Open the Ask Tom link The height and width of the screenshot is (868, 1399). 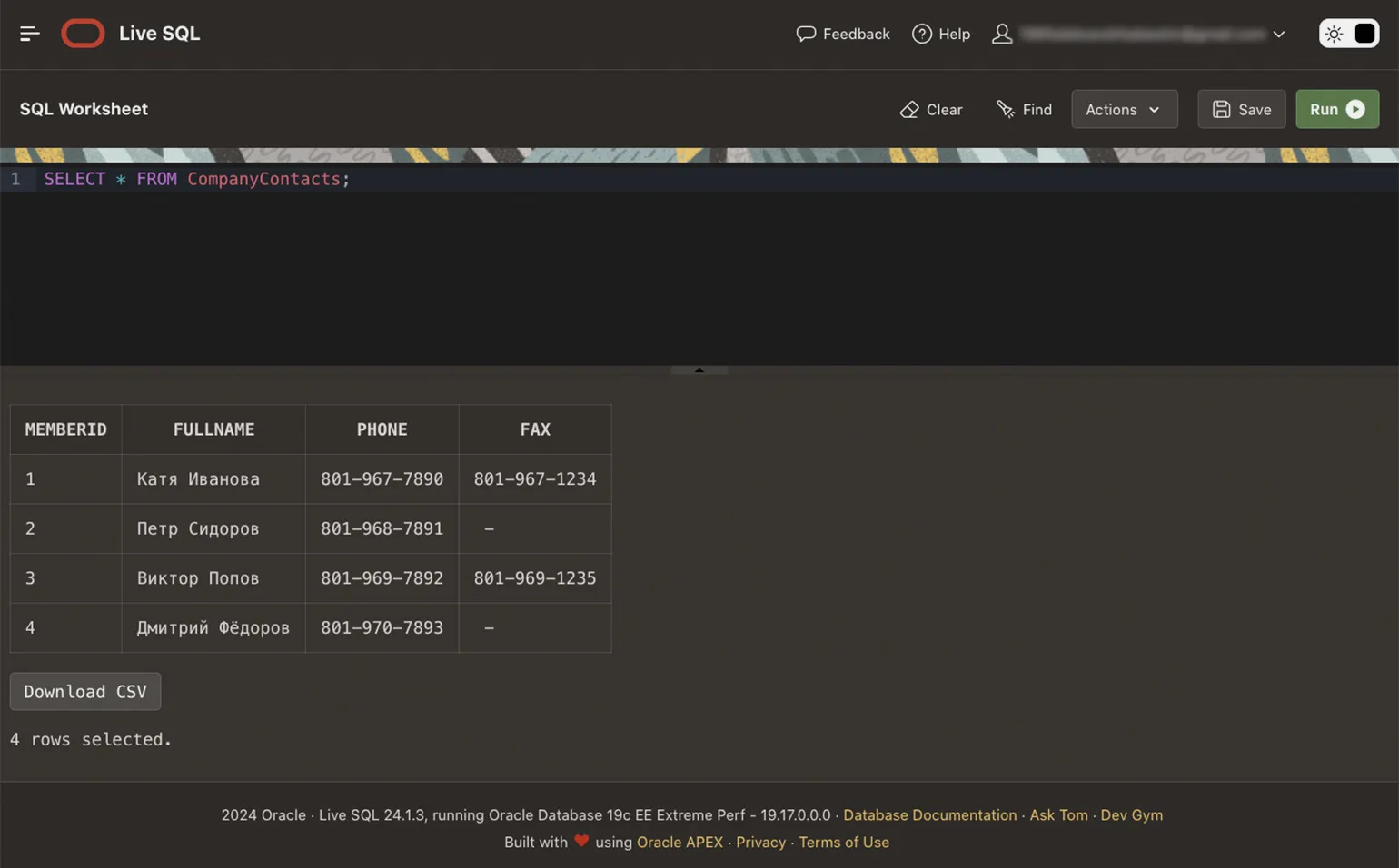point(1058,815)
